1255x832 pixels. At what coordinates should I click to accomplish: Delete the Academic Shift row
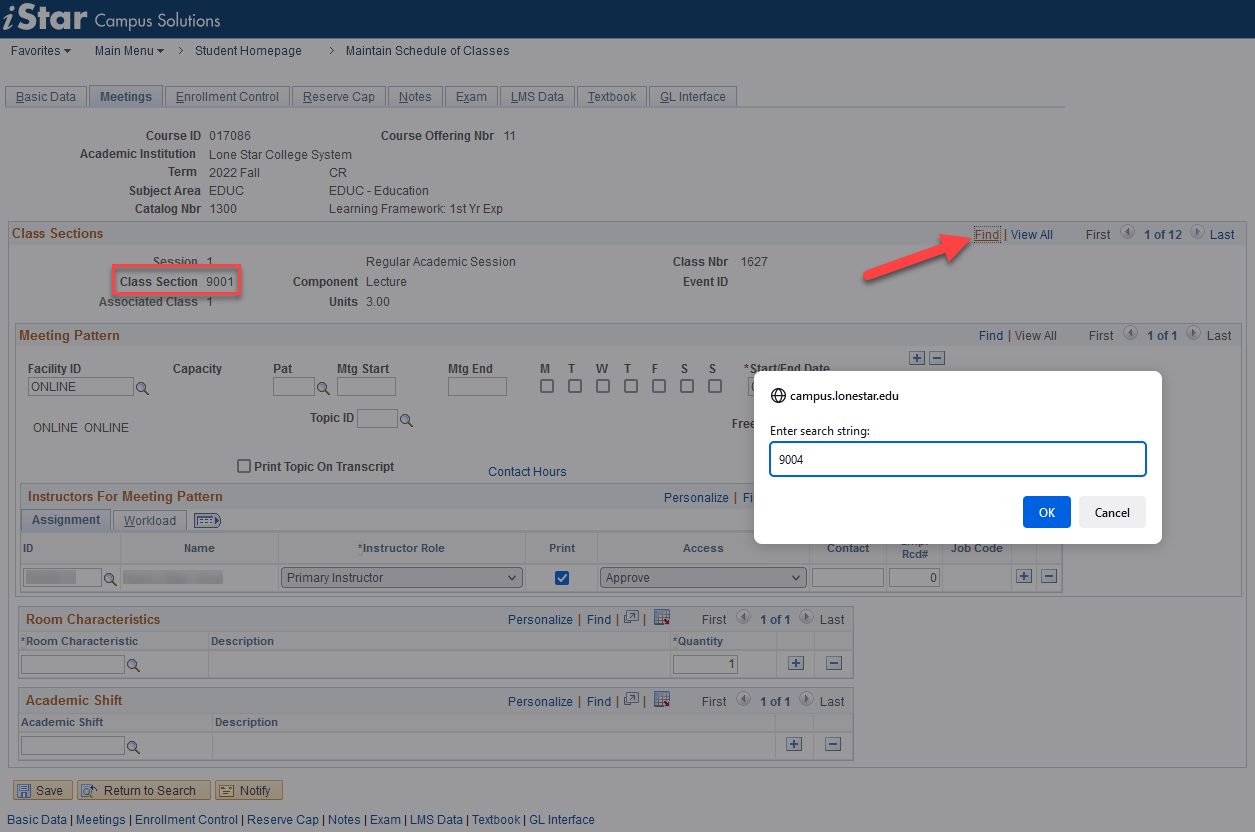pyautogui.click(x=833, y=744)
